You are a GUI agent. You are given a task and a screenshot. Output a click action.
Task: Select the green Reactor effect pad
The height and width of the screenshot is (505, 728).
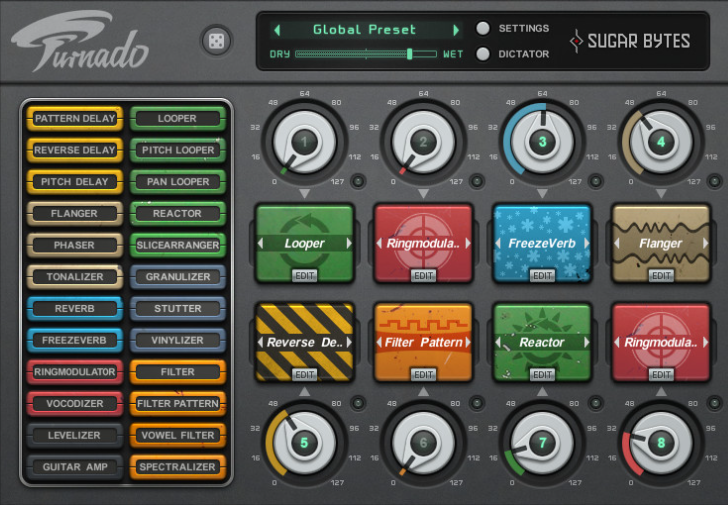[x=542, y=342]
